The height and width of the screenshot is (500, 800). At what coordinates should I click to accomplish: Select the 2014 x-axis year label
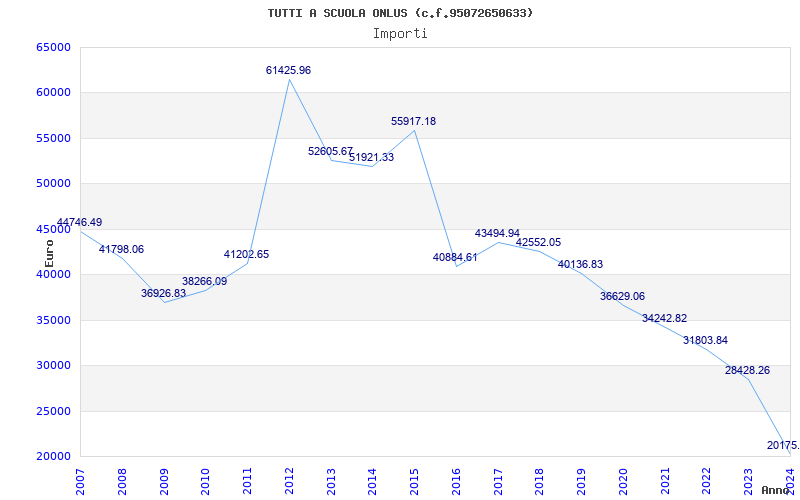pos(373,482)
